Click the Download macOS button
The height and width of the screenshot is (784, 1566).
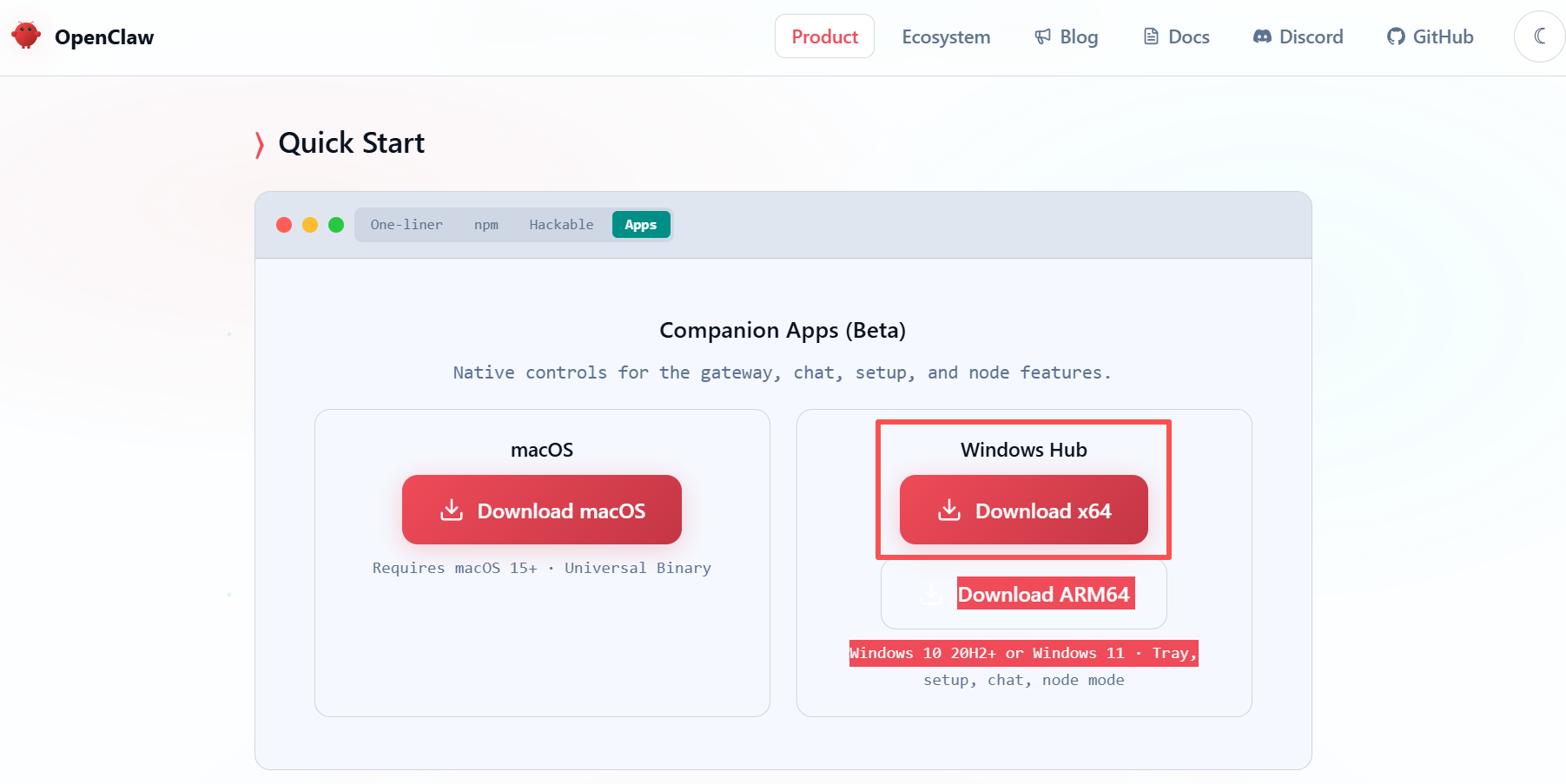pos(542,510)
